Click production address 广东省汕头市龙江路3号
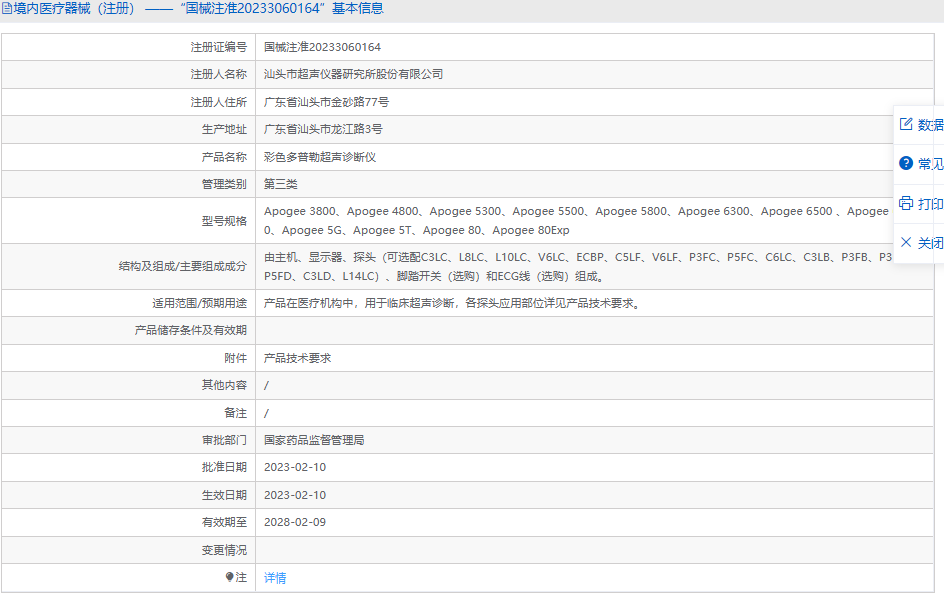Screen dimensions: 944x597 point(323,129)
